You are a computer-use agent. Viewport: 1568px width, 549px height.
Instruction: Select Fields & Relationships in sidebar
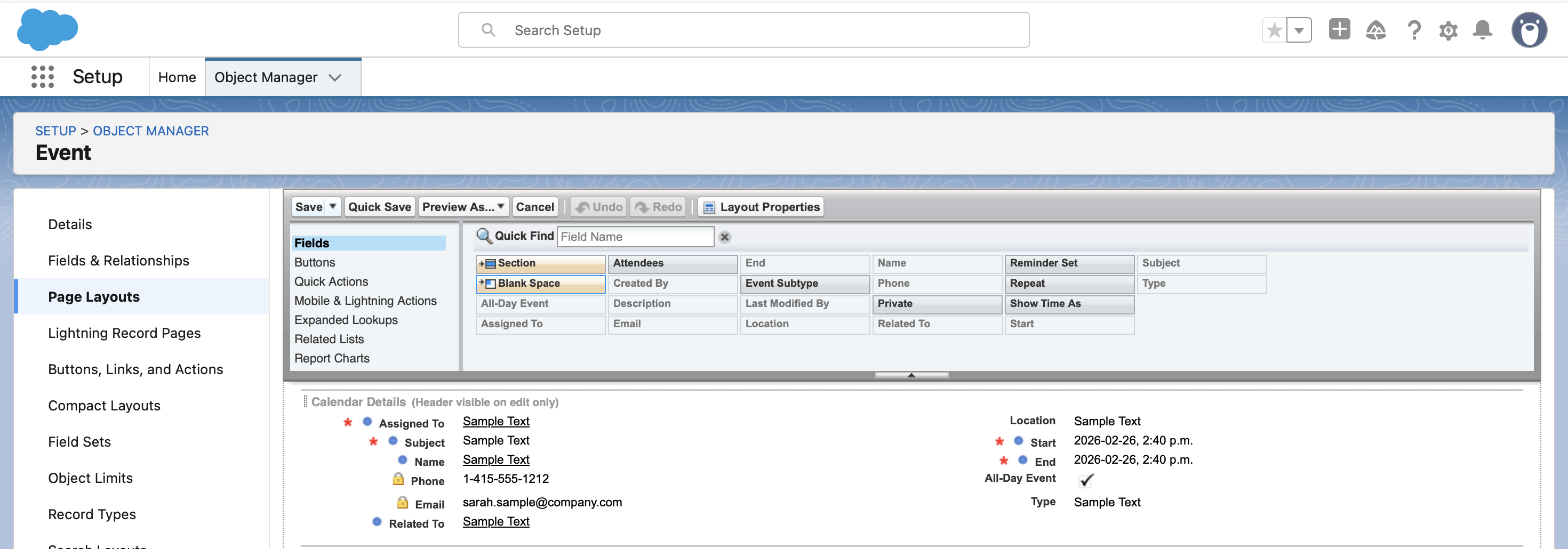point(119,261)
